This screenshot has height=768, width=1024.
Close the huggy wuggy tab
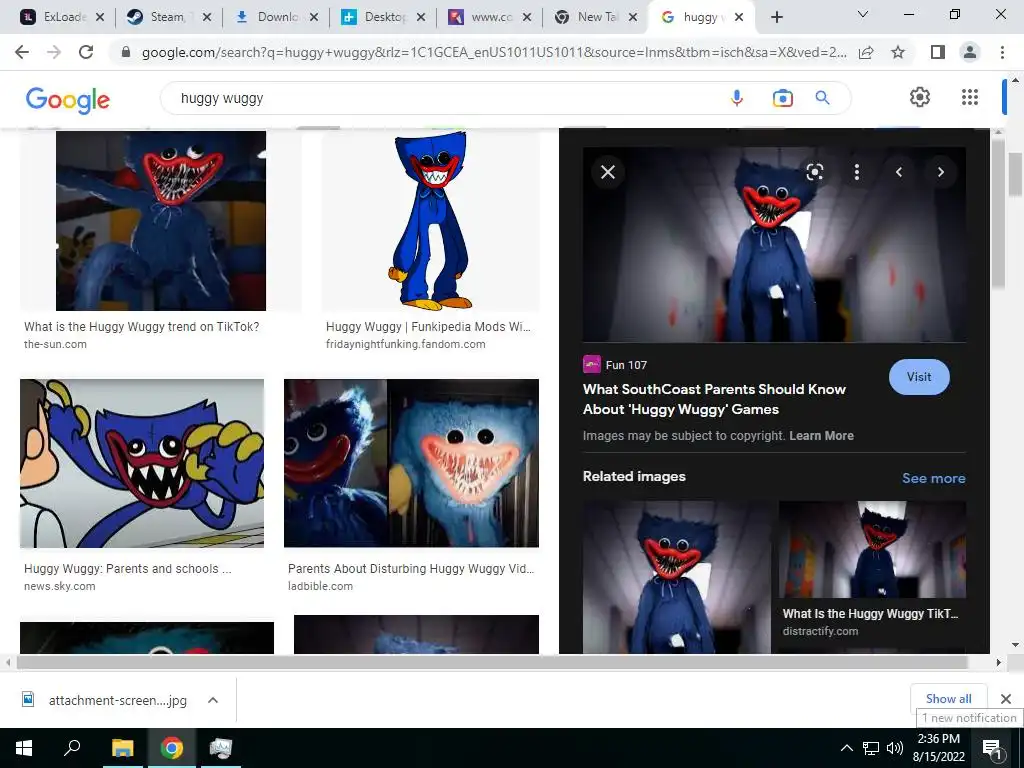739,17
